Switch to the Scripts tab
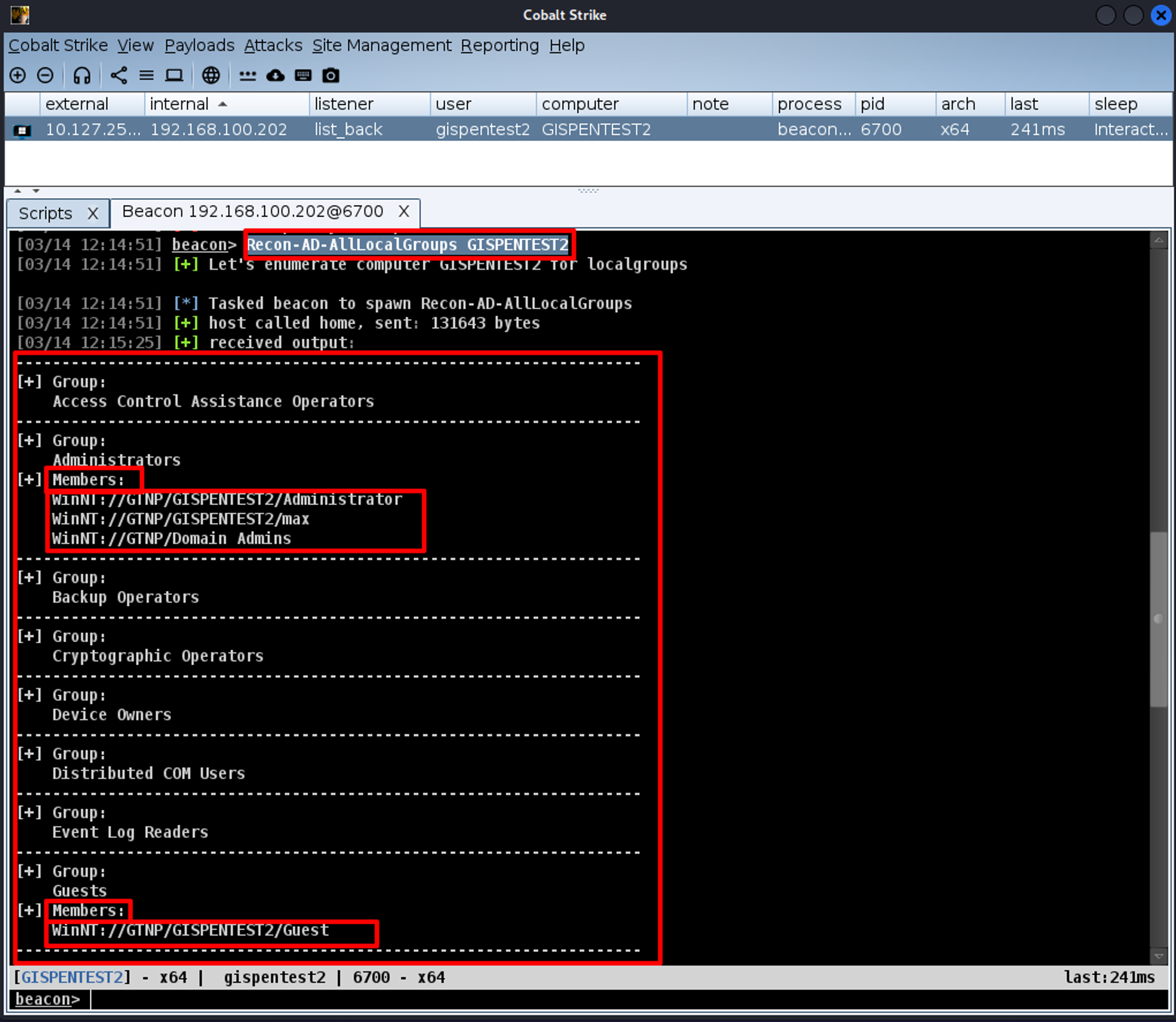The width and height of the screenshot is (1176, 1022). [x=45, y=213]
